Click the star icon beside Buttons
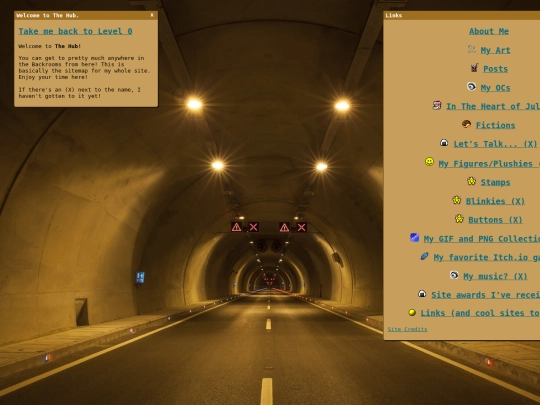The image size is (540, 405). pyautogui.click(x=459, y=218)
